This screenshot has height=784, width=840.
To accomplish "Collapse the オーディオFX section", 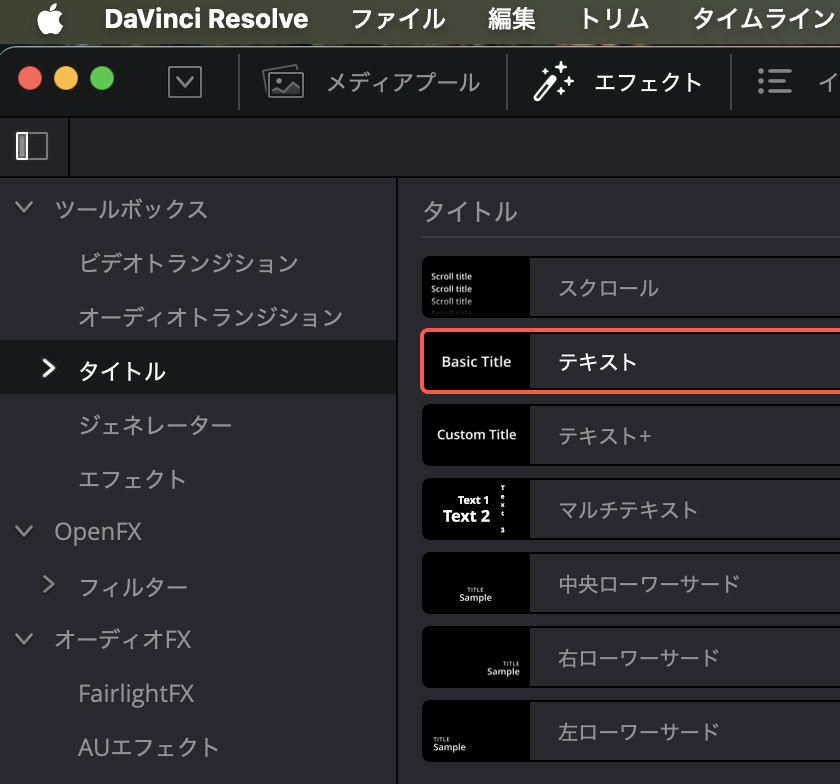I will [x=23, y=640].
